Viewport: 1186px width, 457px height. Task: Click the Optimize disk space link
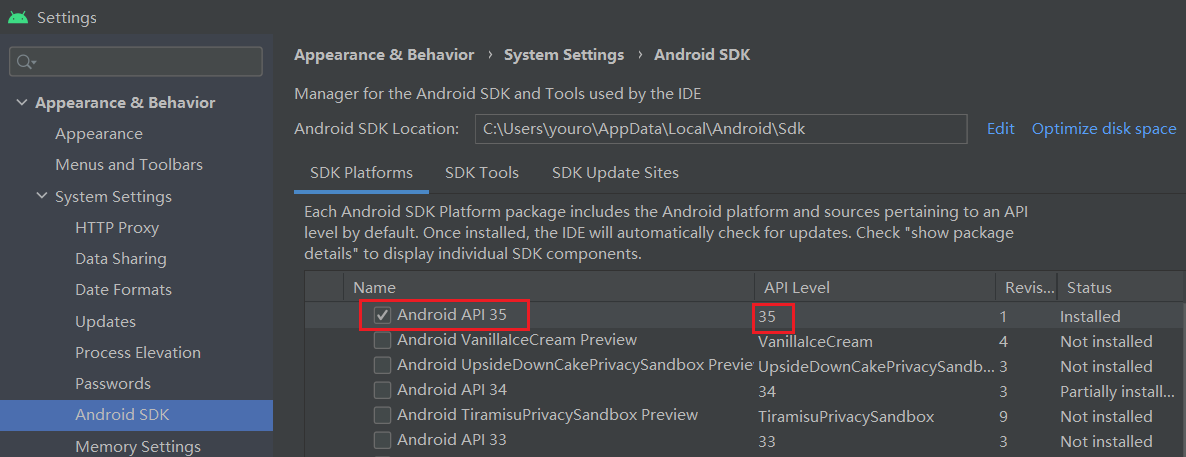(x=1104, y=129)
